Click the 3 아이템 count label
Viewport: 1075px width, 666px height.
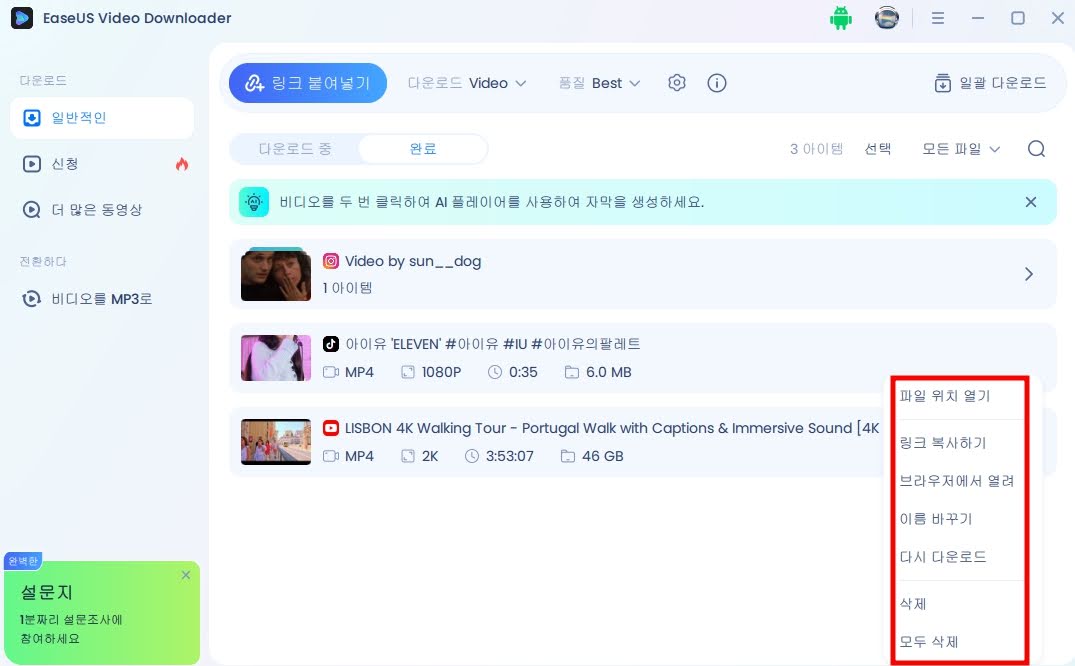pyautogui.click(x=816, y=149)
